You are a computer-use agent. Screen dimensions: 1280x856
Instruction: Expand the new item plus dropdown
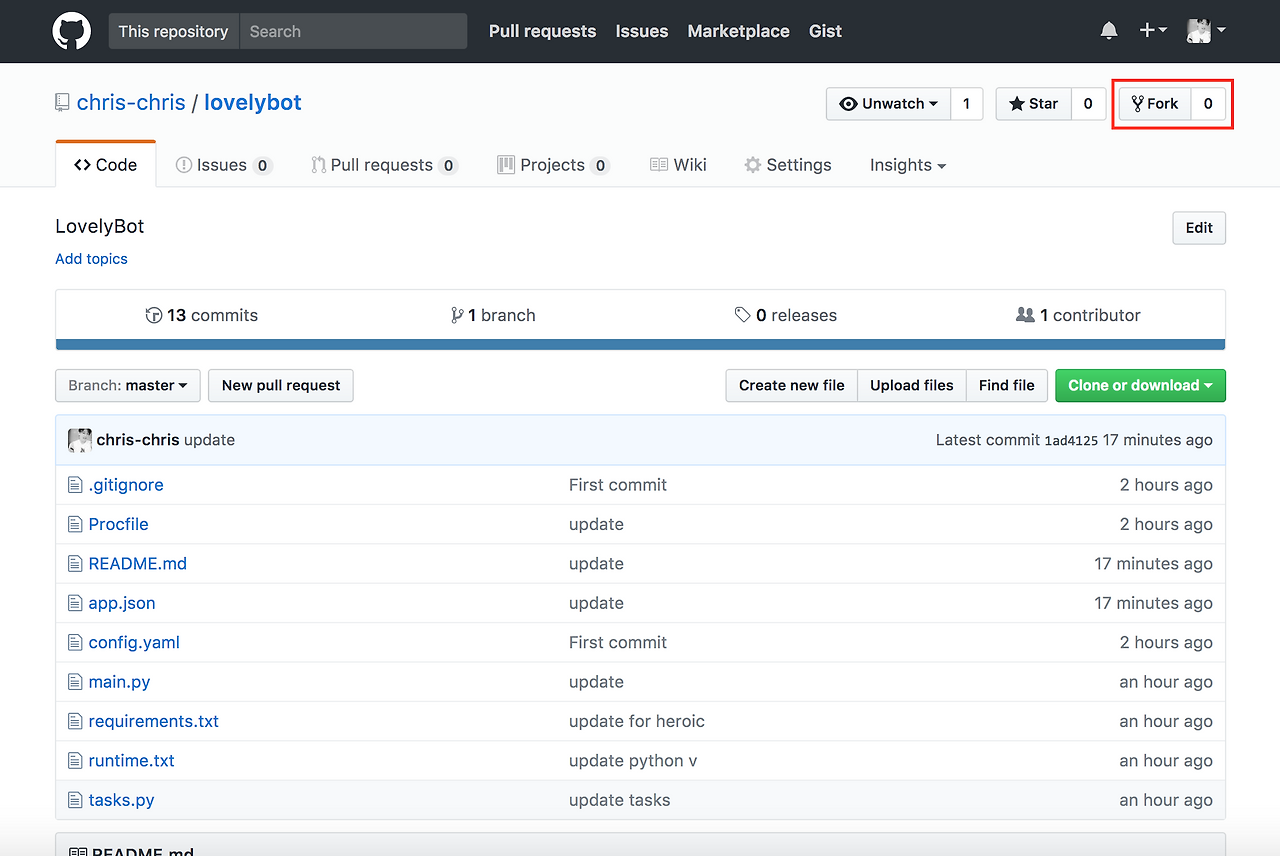coord(1153,30)
